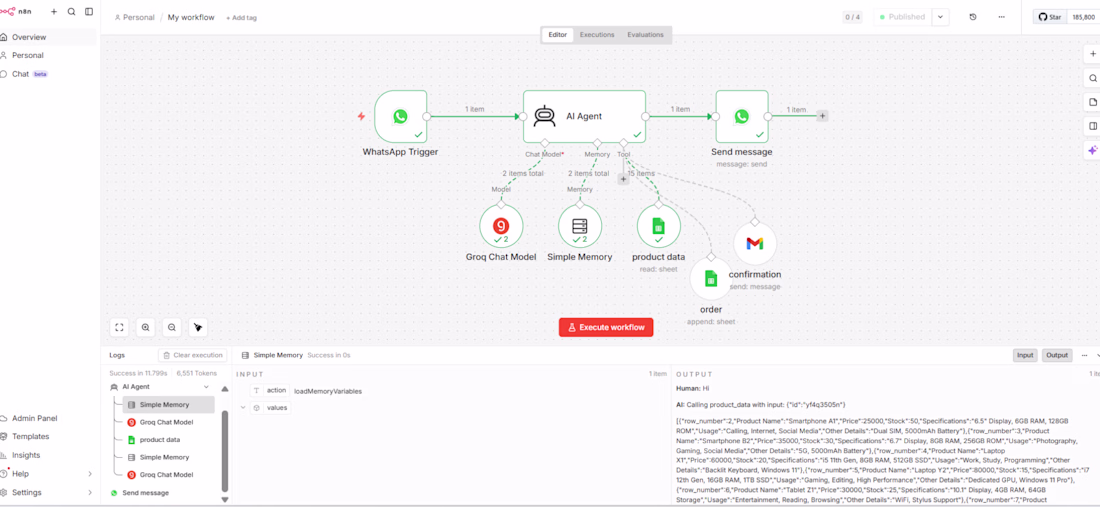This screenshot has width=1100, height=507.
Task: Select the Simple Memory node on canvas
Action: (x=579, y=226)
